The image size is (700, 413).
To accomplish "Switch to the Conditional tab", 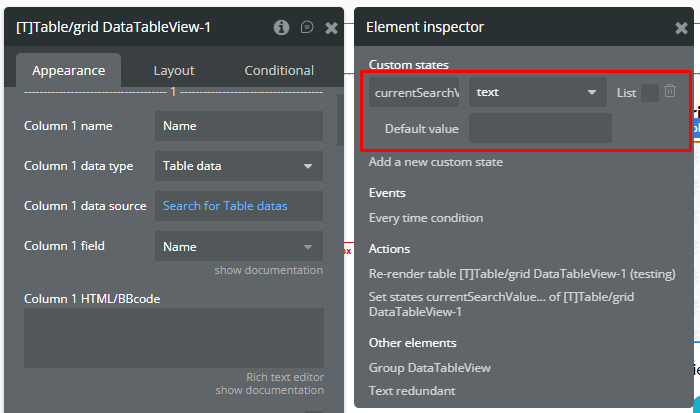I will (279, 70).
